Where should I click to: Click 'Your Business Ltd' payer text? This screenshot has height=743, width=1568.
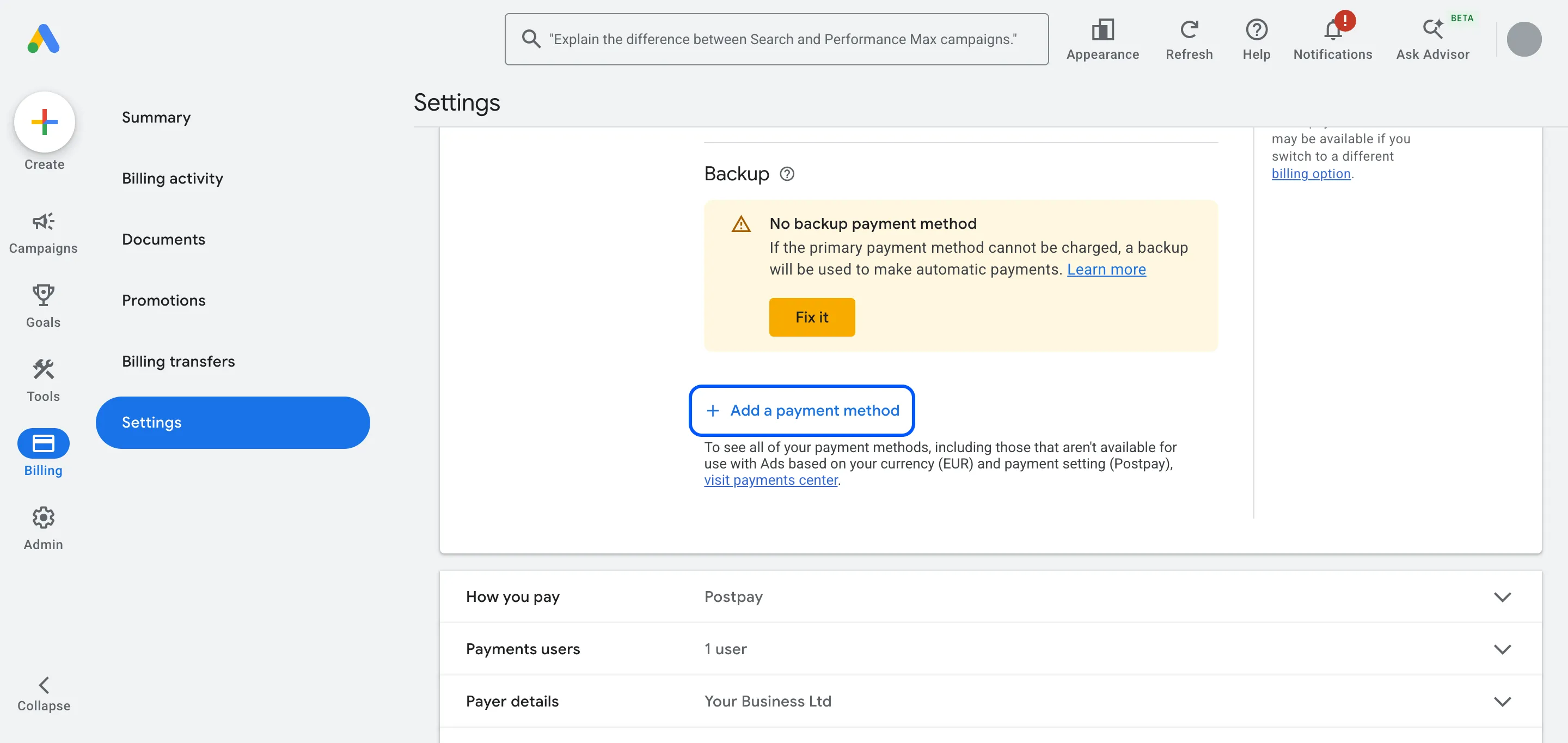pos(768,702)
